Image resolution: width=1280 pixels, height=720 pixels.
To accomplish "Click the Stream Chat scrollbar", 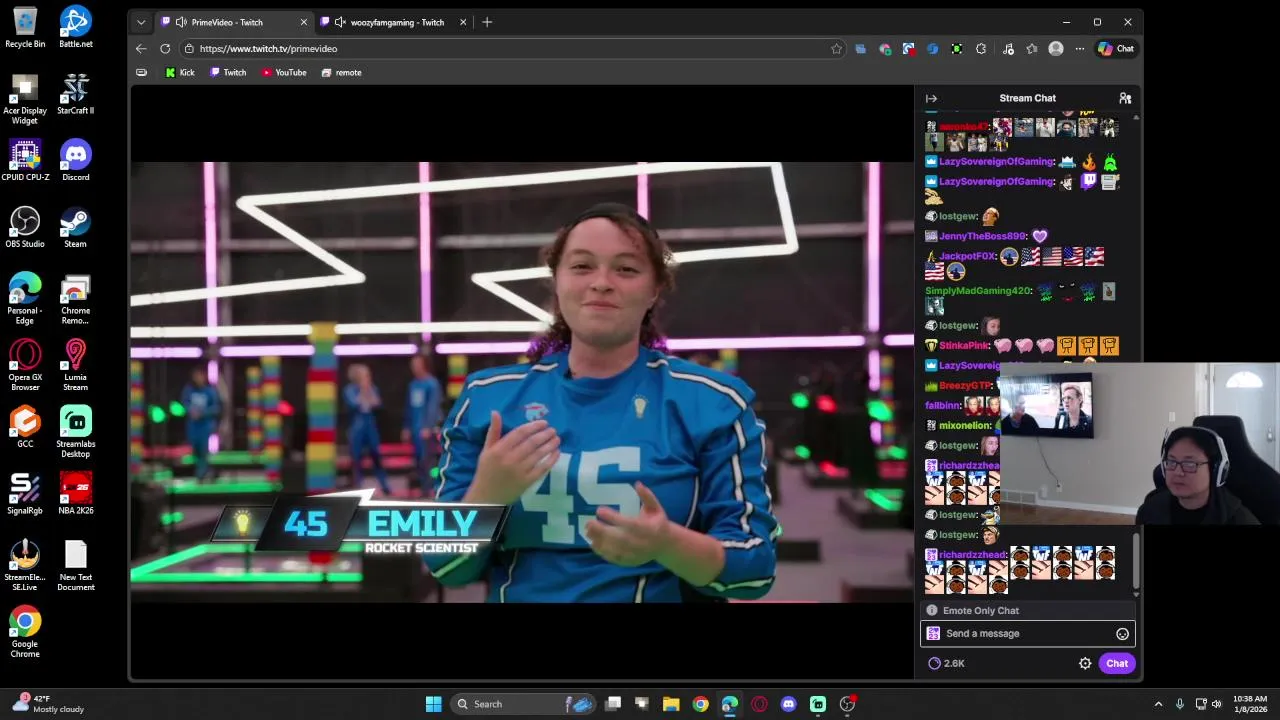I will (1136, 560).
